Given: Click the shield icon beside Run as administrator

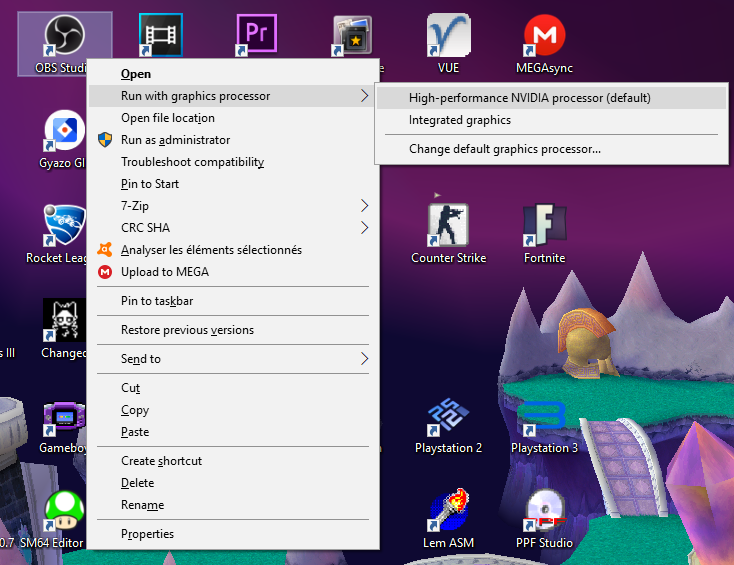Looking at the screenshot, I should click(105, 139).
